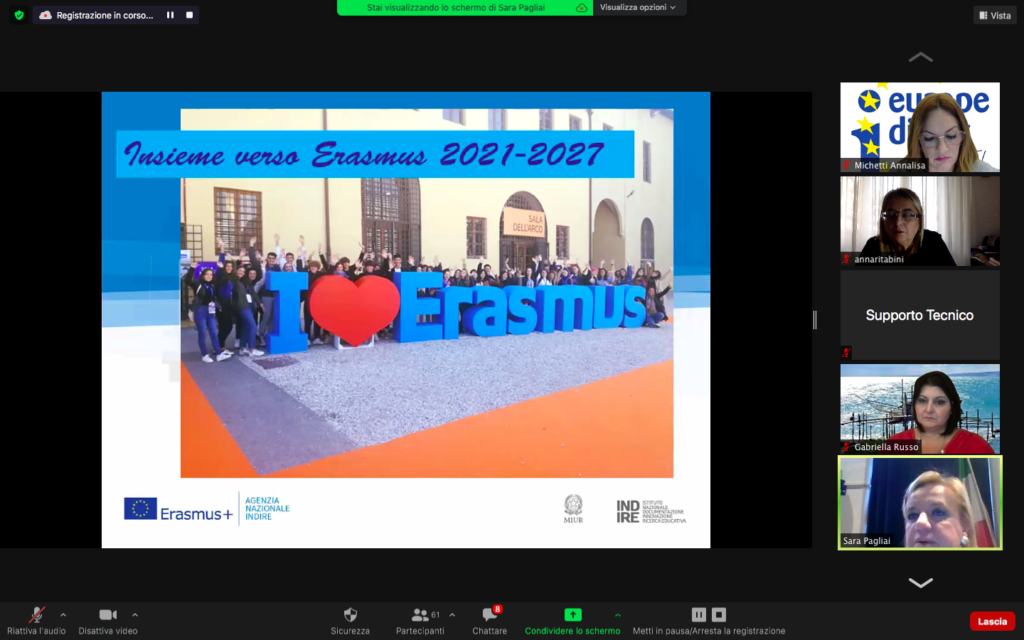The height and width of the screenshot is (640, 1024).
Task: Select annaritabini video thumbnail
Action: coord(920,221)
